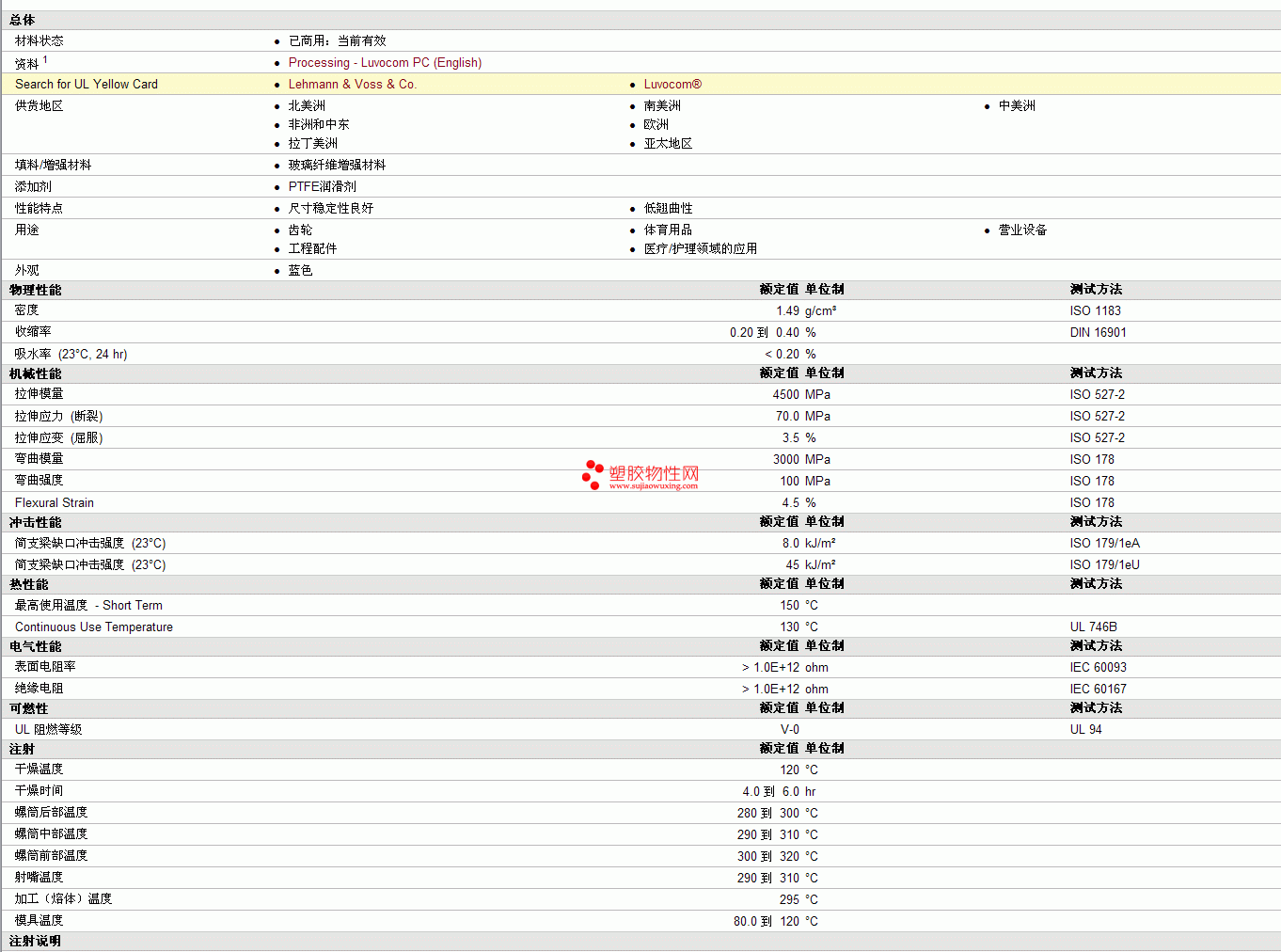Viewport: 1281px width, 952px height.
Task: Click the 'ISO 179/1eU' test method
Action: [x=1105, y=564]
